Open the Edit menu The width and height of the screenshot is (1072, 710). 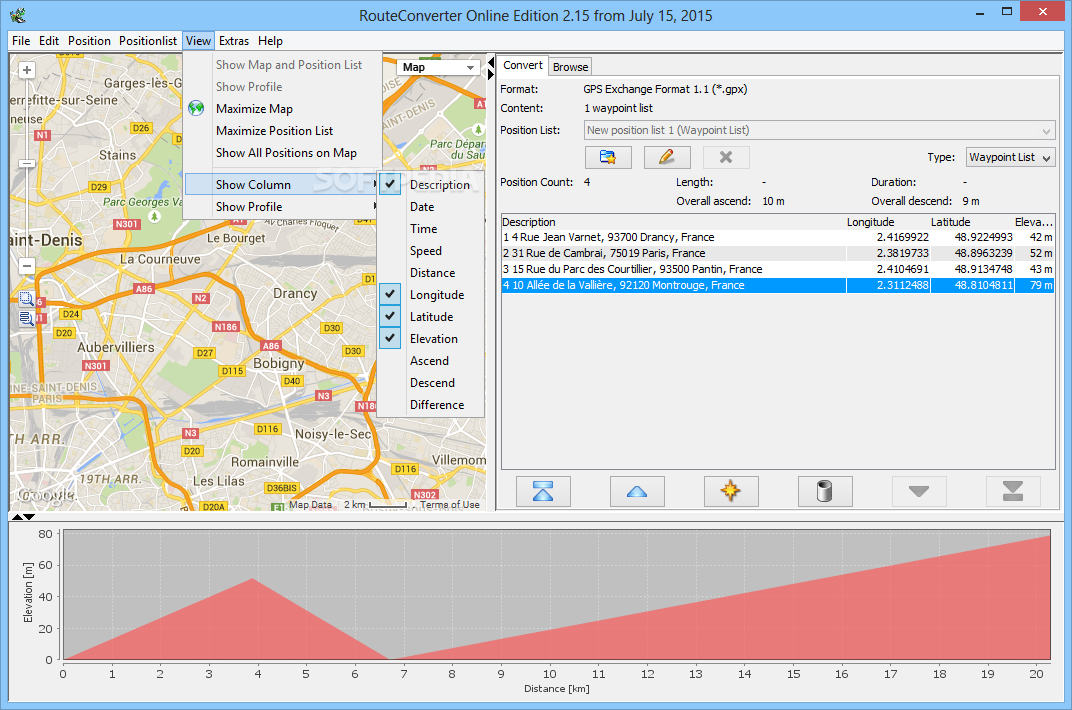(49, 41)
